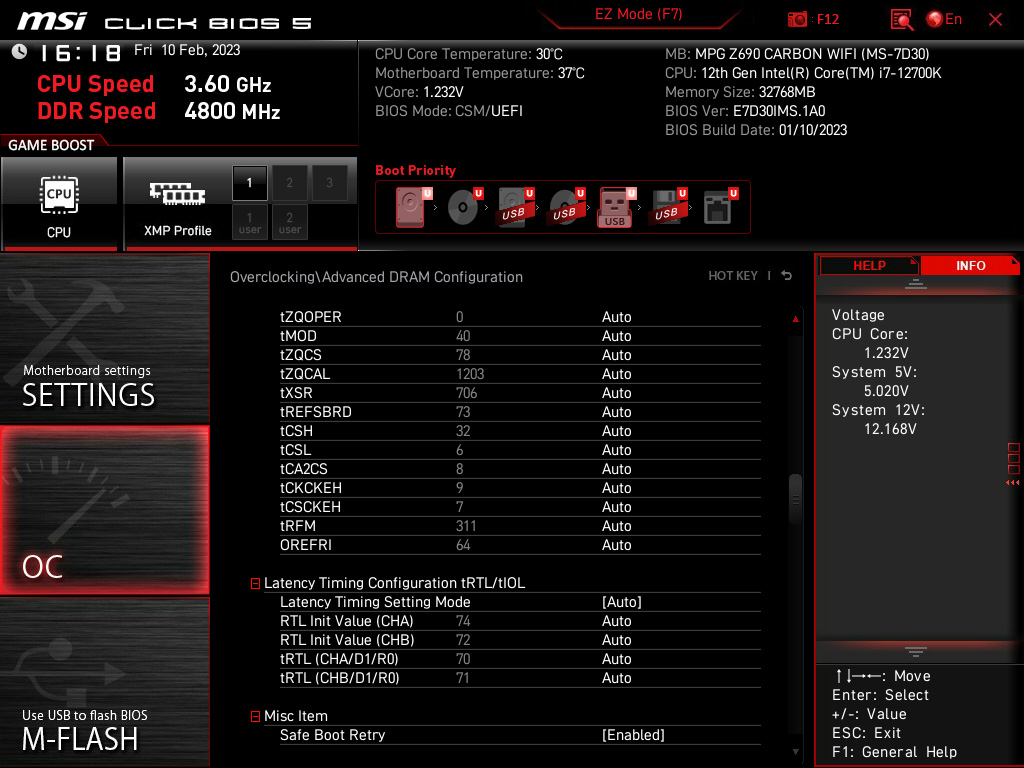Grab the settings list scrollbar thumb

click(x=795, y=499)
